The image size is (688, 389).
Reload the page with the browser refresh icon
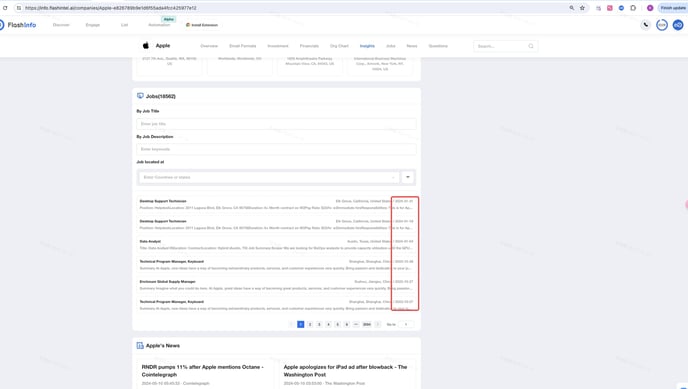[x=5, y=8]
